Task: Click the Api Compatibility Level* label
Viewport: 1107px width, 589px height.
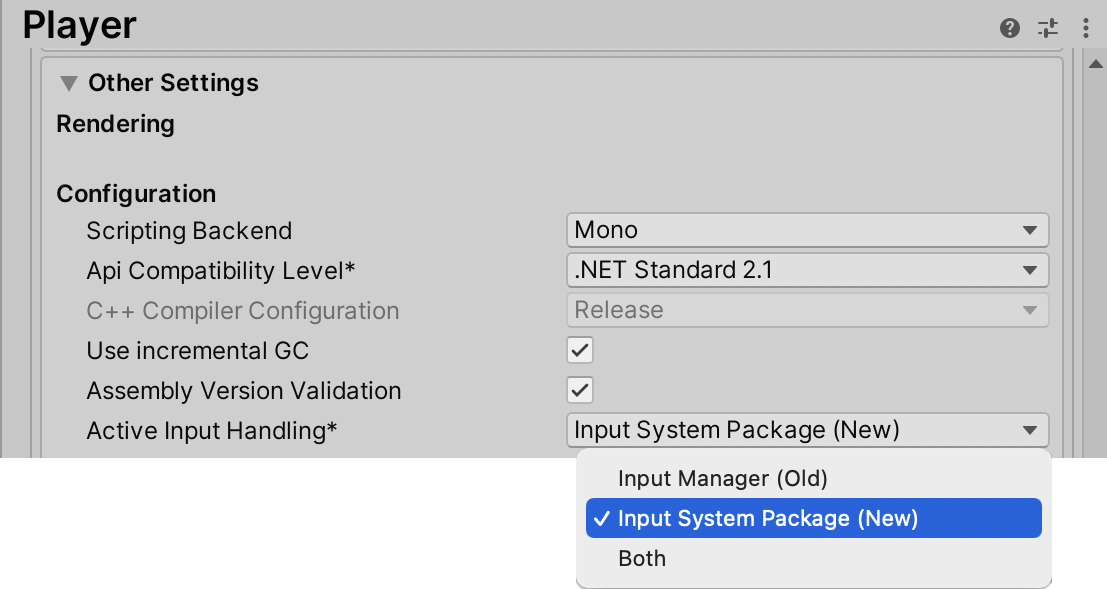Action: click(221, 271)
